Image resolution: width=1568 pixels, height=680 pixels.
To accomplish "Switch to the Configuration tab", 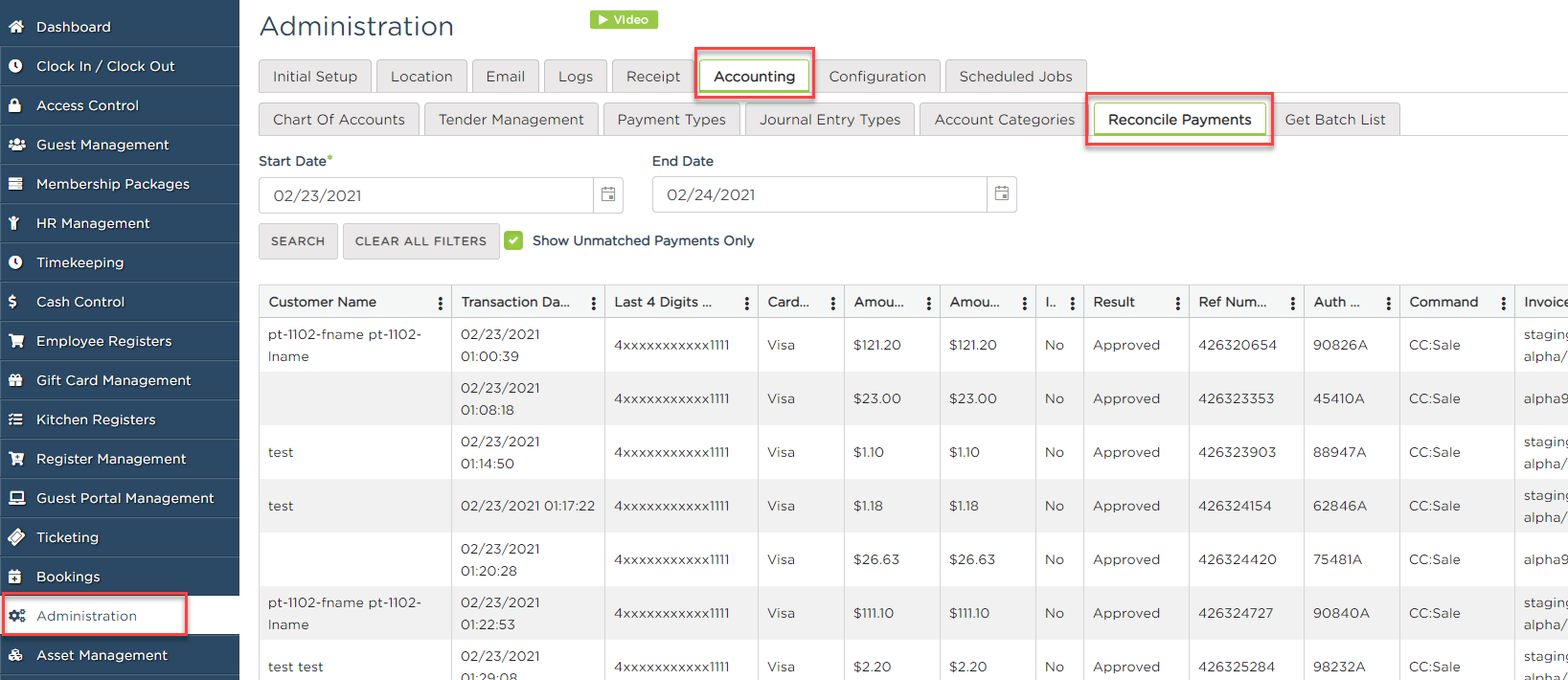I will pyautogui.click(x=877, y=77).
